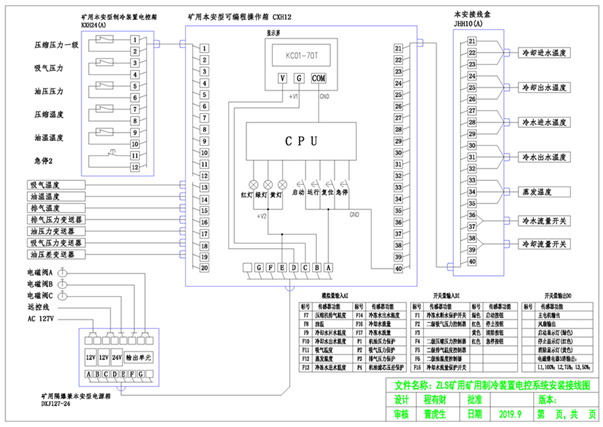Viewport: 603px width, 427px height.
Task: Click the 急停按钮 cell in DI table
Action: pos(500,342)
